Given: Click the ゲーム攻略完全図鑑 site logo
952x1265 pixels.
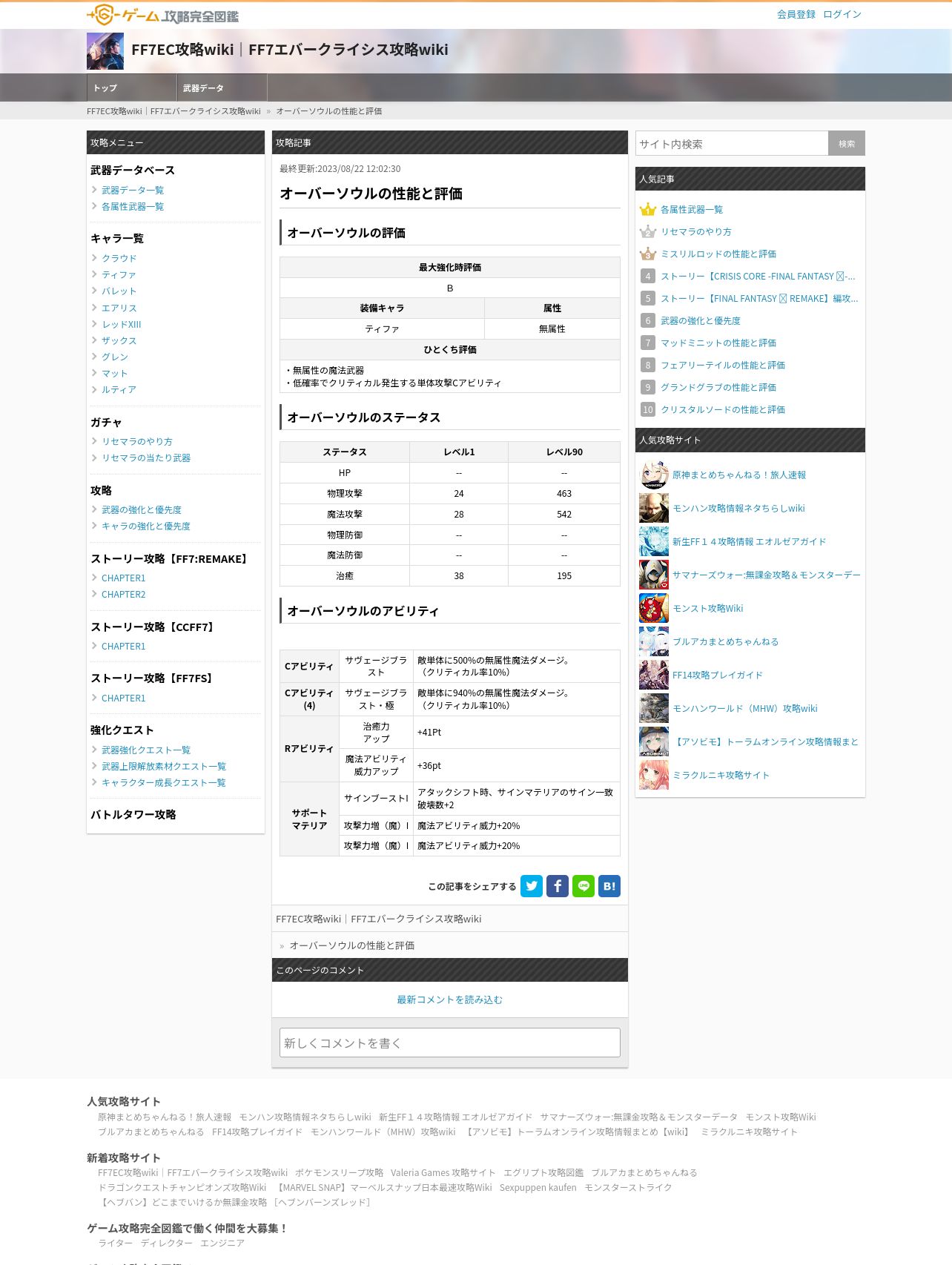Looking at the screenshot, I should pyautogui.click(x=162, y=15).
